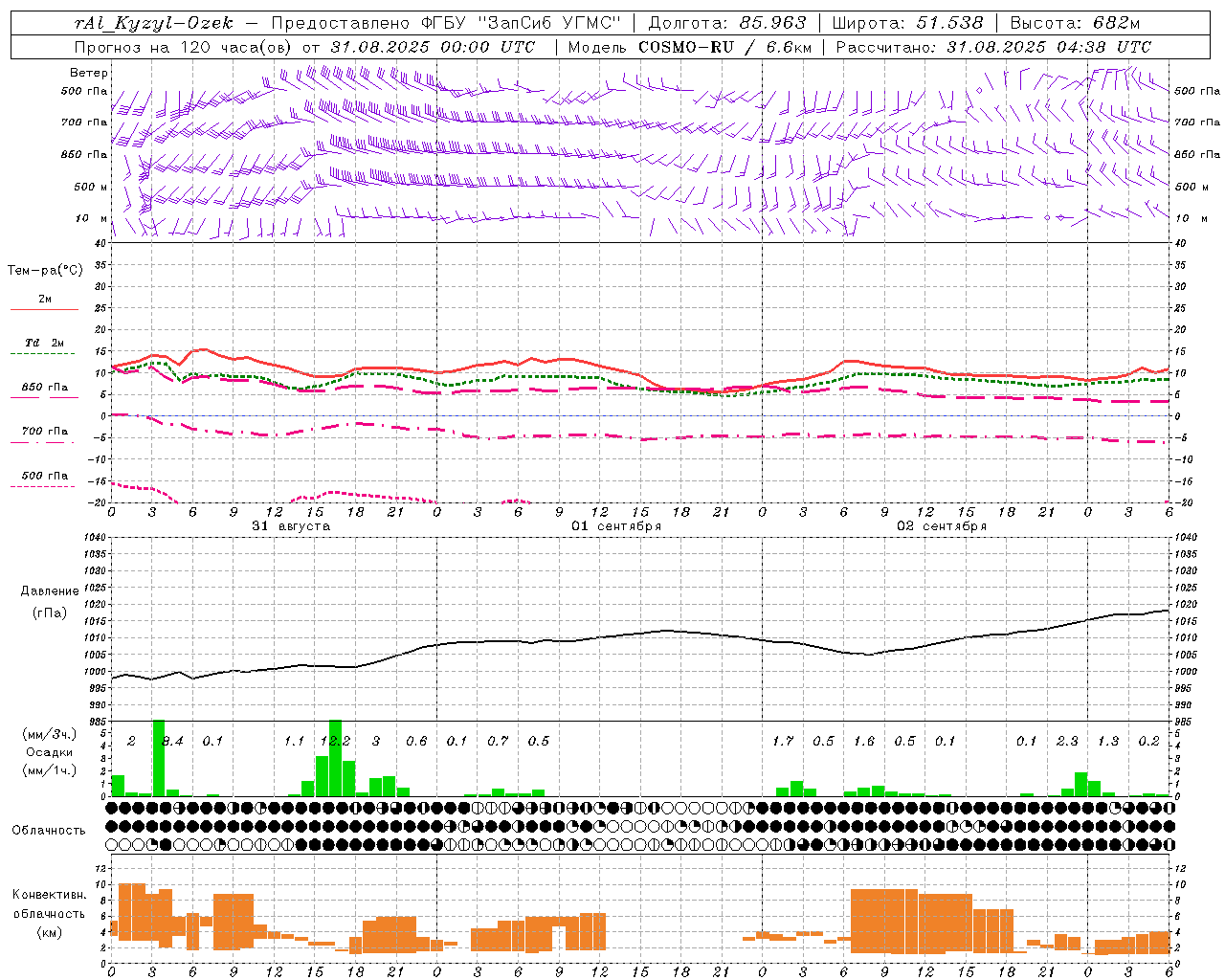1225x980 pixels.
Task: Click the 1.3 precipitation total
Action: pos(1108,741)
